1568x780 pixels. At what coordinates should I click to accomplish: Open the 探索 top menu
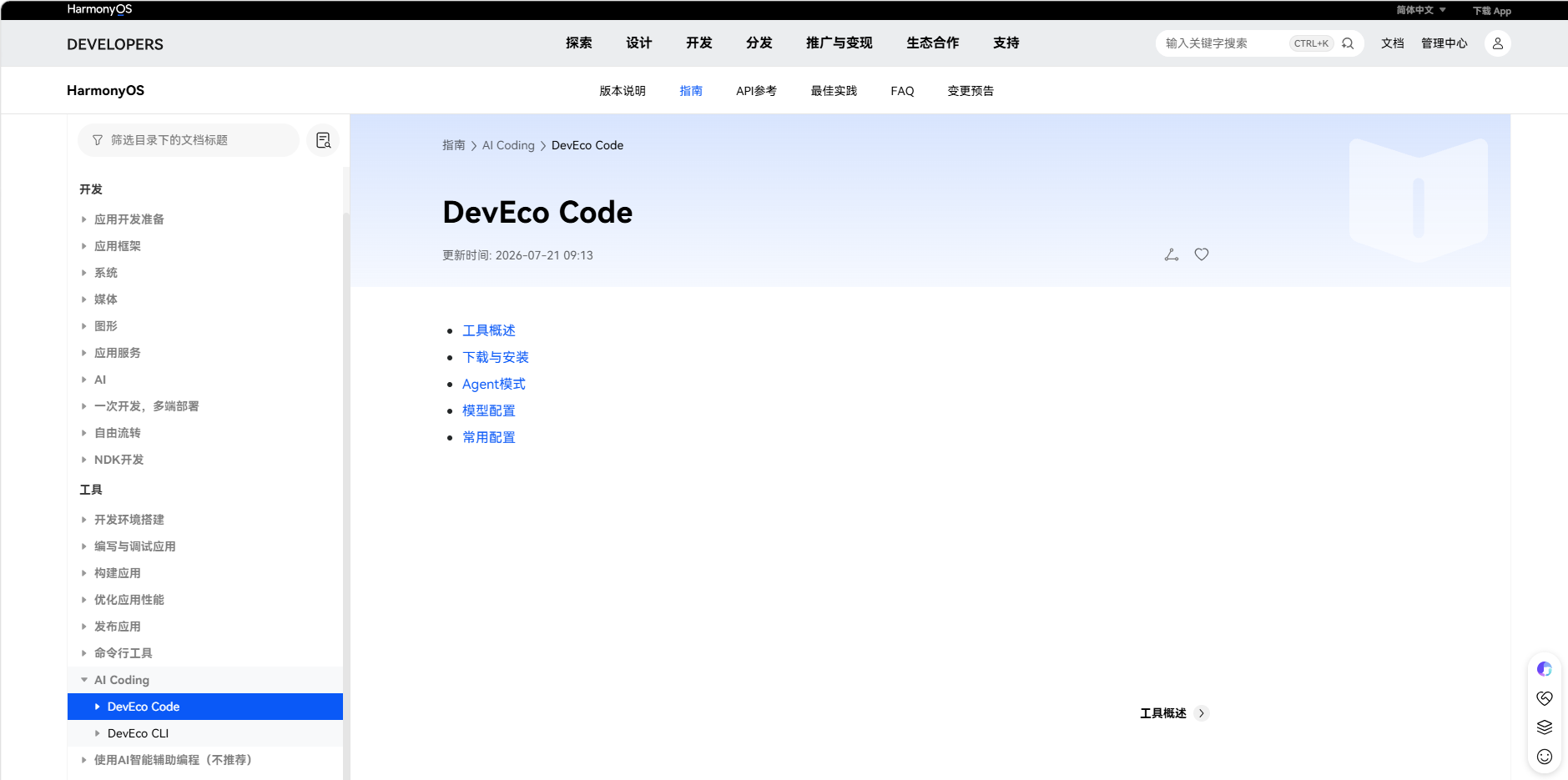578,43
